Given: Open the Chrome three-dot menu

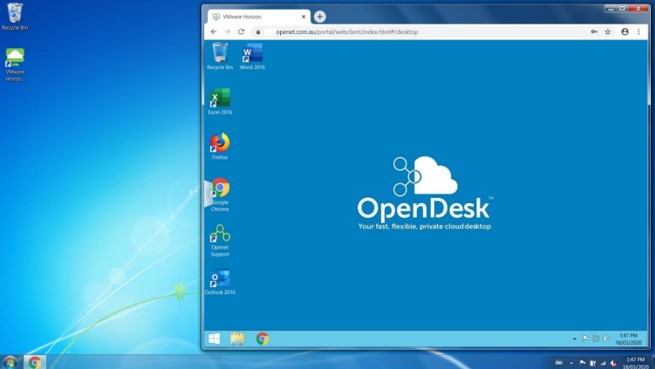Looking at the screenshot, I should 639,32.
